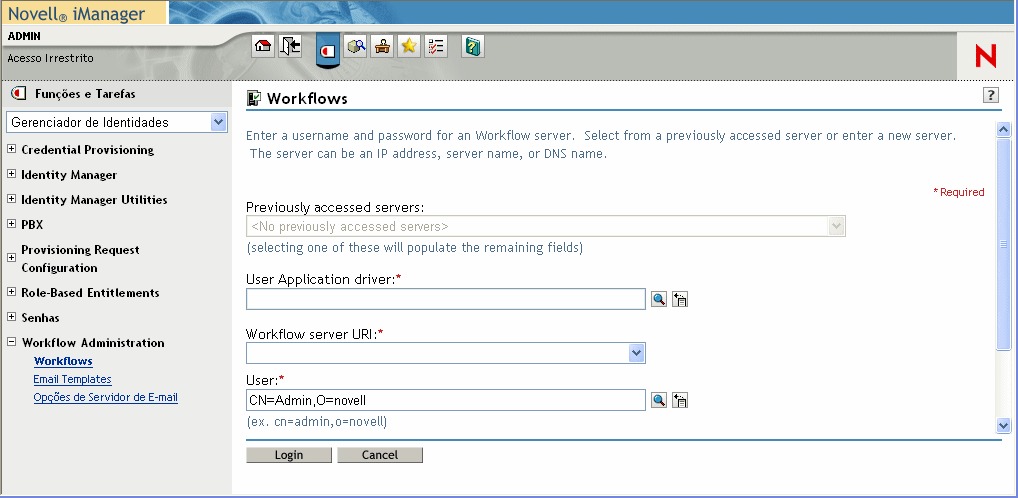Open the Workflows task link
Image resolution: width=1018 pixels, height=498 pixels.
pyautogui.click(x=63, y=361)
